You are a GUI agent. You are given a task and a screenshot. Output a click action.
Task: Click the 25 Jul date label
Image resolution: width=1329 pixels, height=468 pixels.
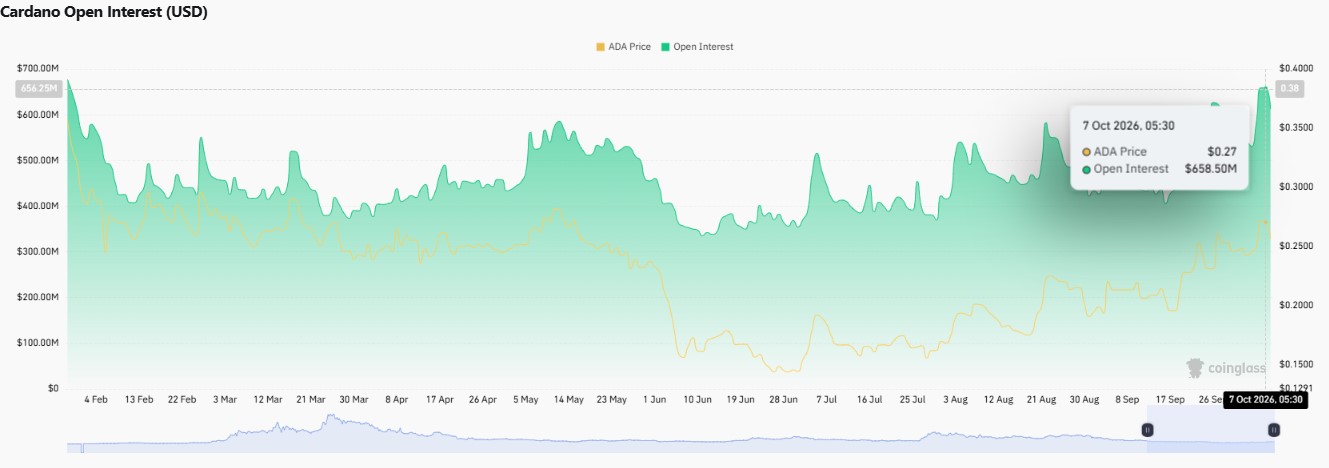click(913, 399)
